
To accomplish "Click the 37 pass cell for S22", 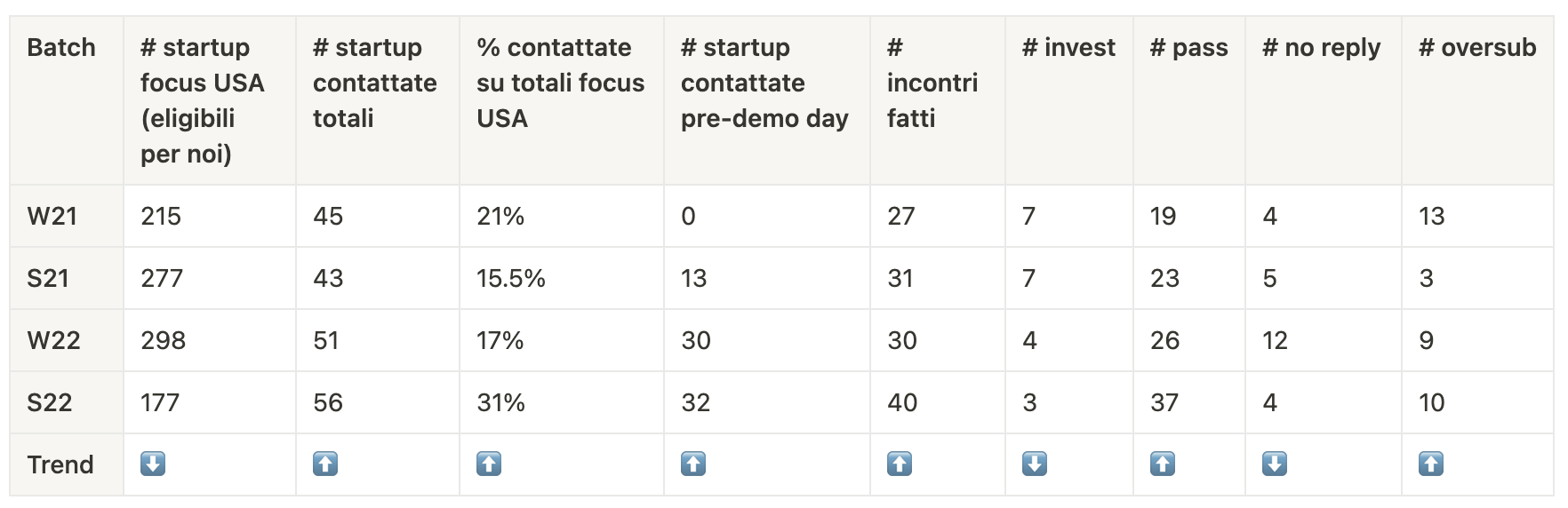I will click(1164, 402).
